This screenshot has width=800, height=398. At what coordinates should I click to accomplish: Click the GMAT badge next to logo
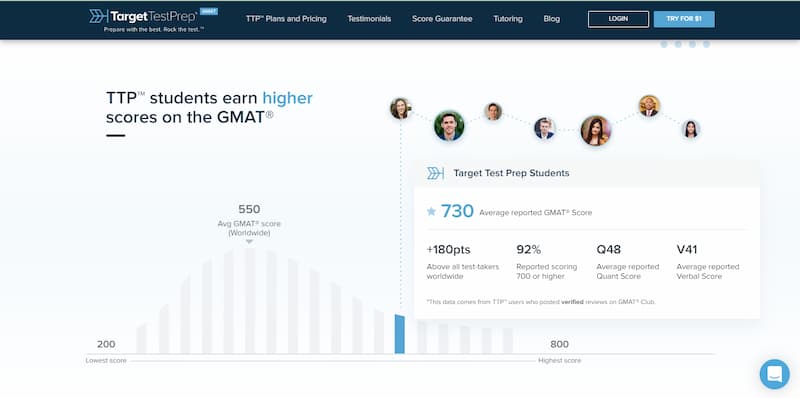(209, 12)
